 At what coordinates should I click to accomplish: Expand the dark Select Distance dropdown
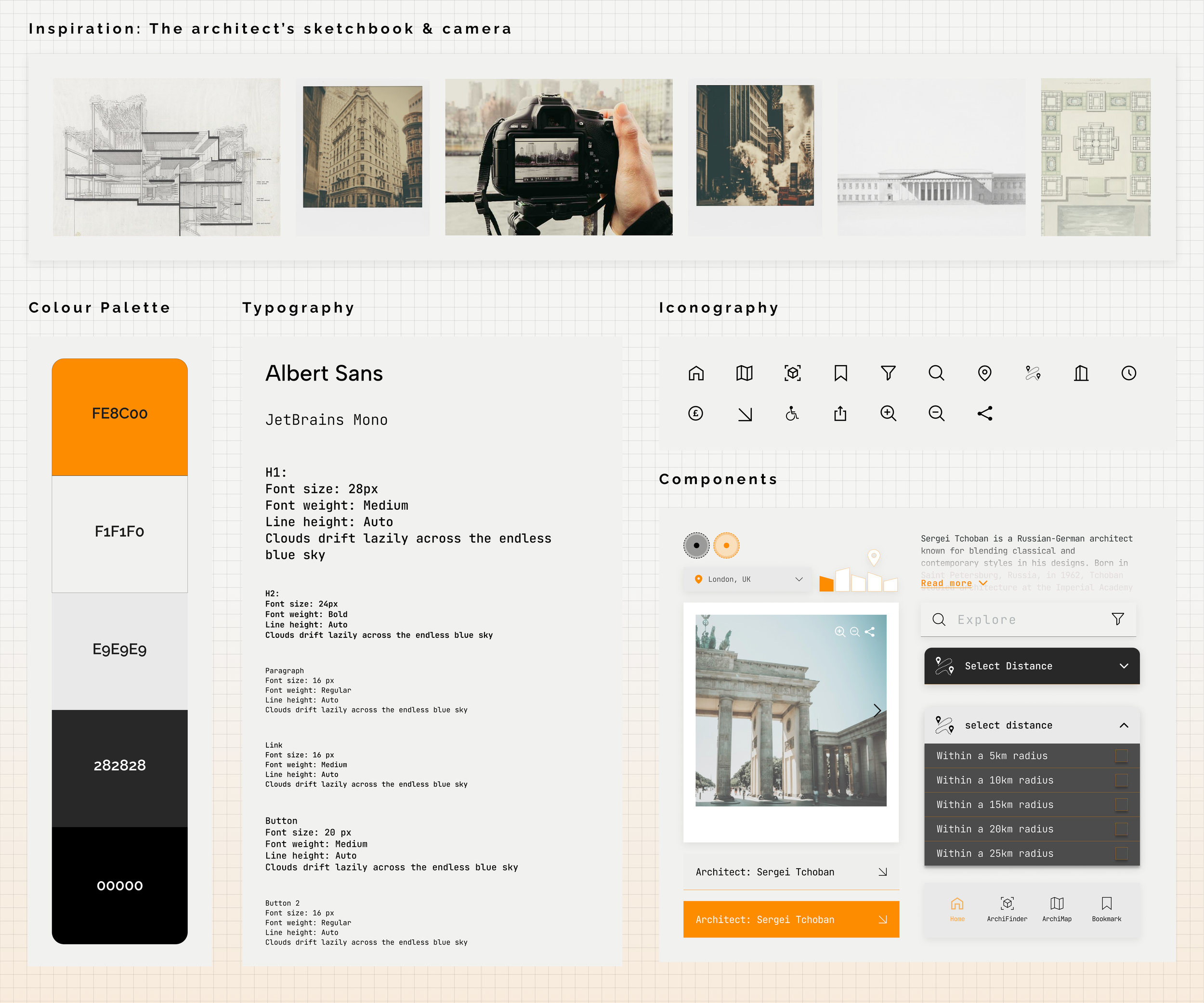coord(1032,666)
